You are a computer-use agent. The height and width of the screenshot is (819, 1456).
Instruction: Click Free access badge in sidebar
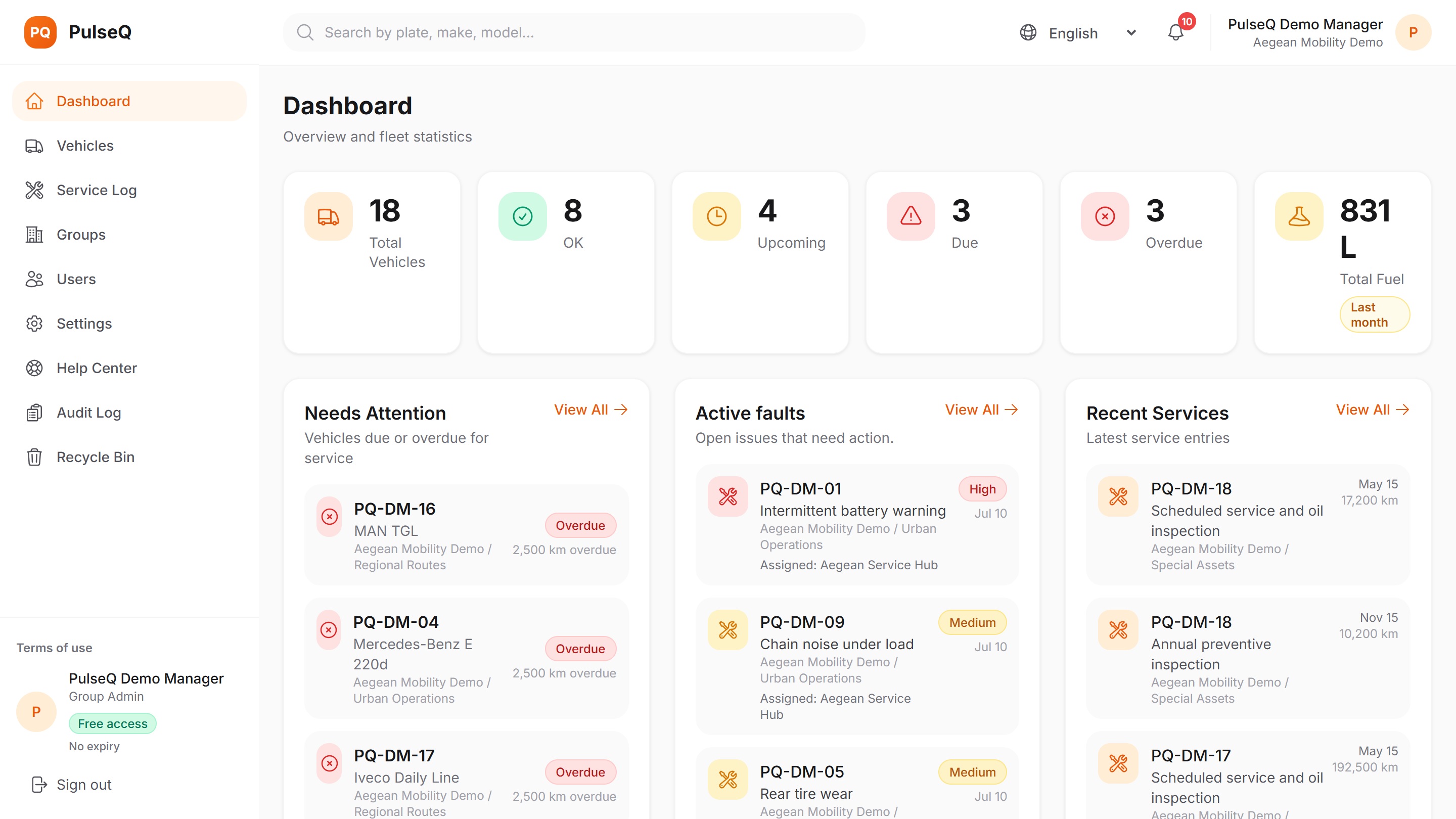[x=112, y=723]
